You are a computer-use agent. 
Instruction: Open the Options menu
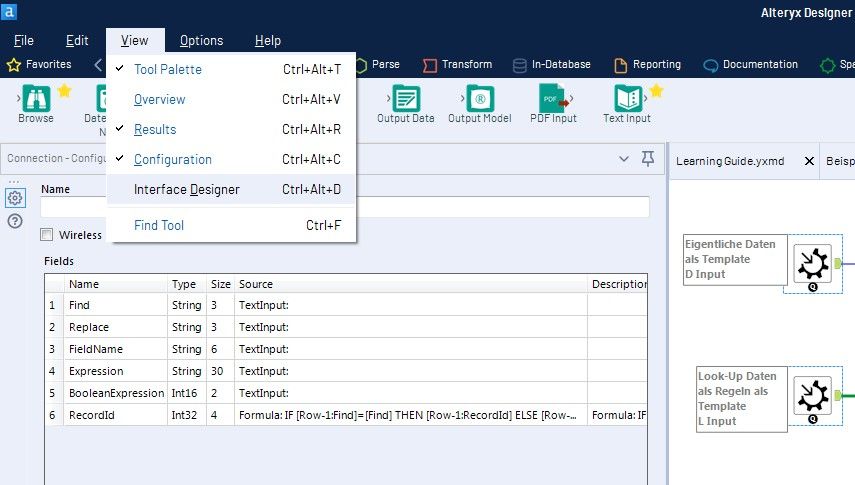pos(201,40)
